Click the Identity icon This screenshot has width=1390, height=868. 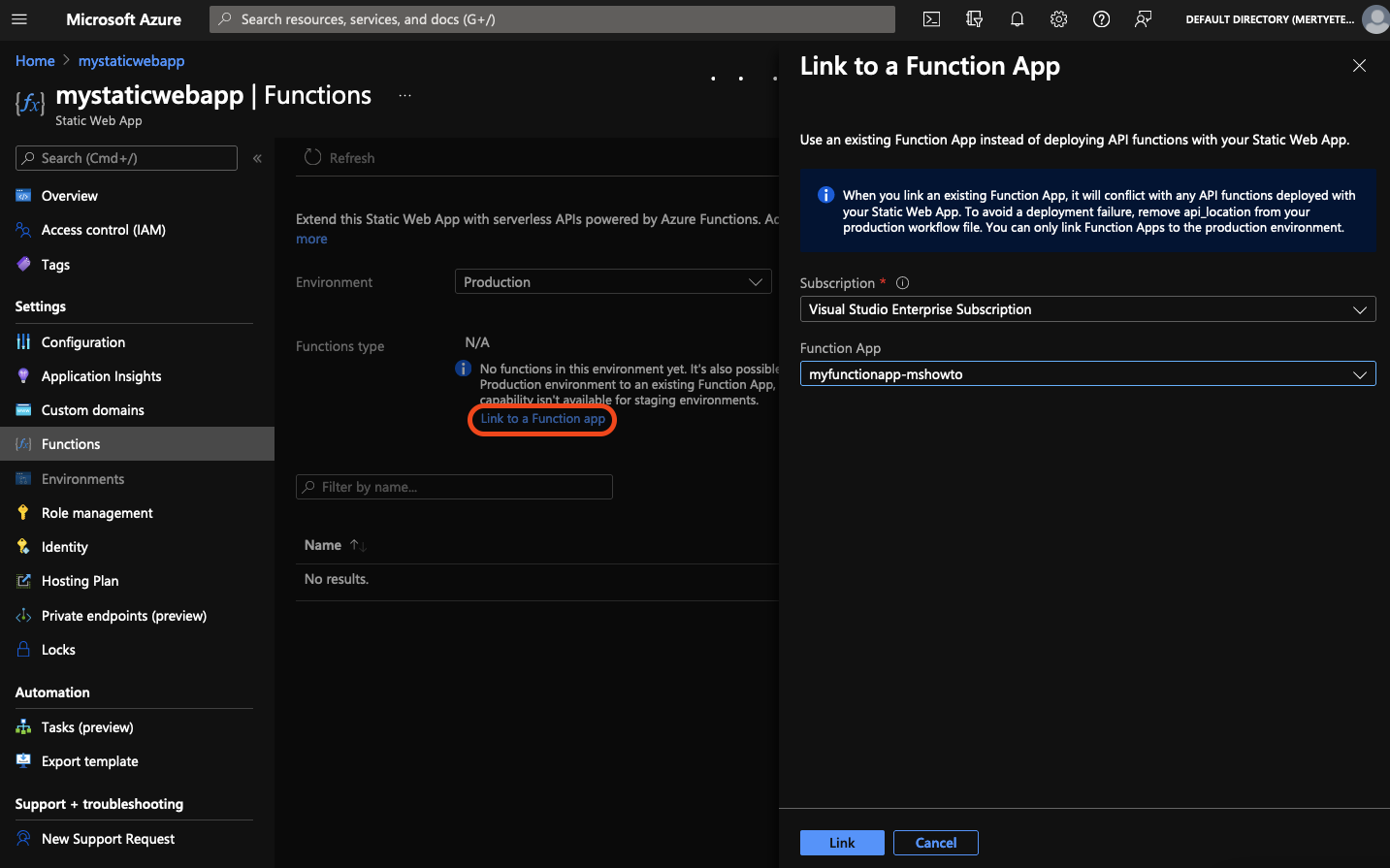pyautogui.click(x=23, y=547)
